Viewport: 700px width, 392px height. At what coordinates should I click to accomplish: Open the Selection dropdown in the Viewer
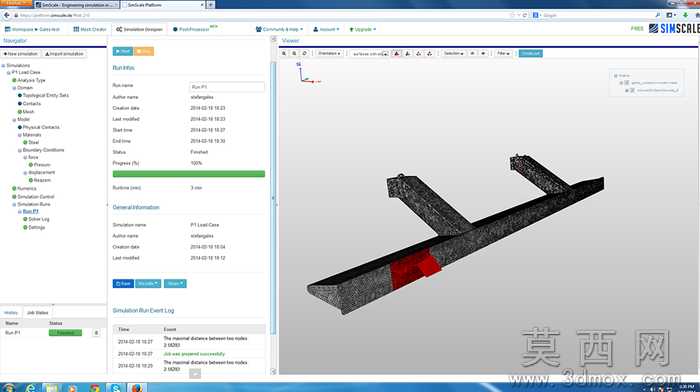coord(454,53)
